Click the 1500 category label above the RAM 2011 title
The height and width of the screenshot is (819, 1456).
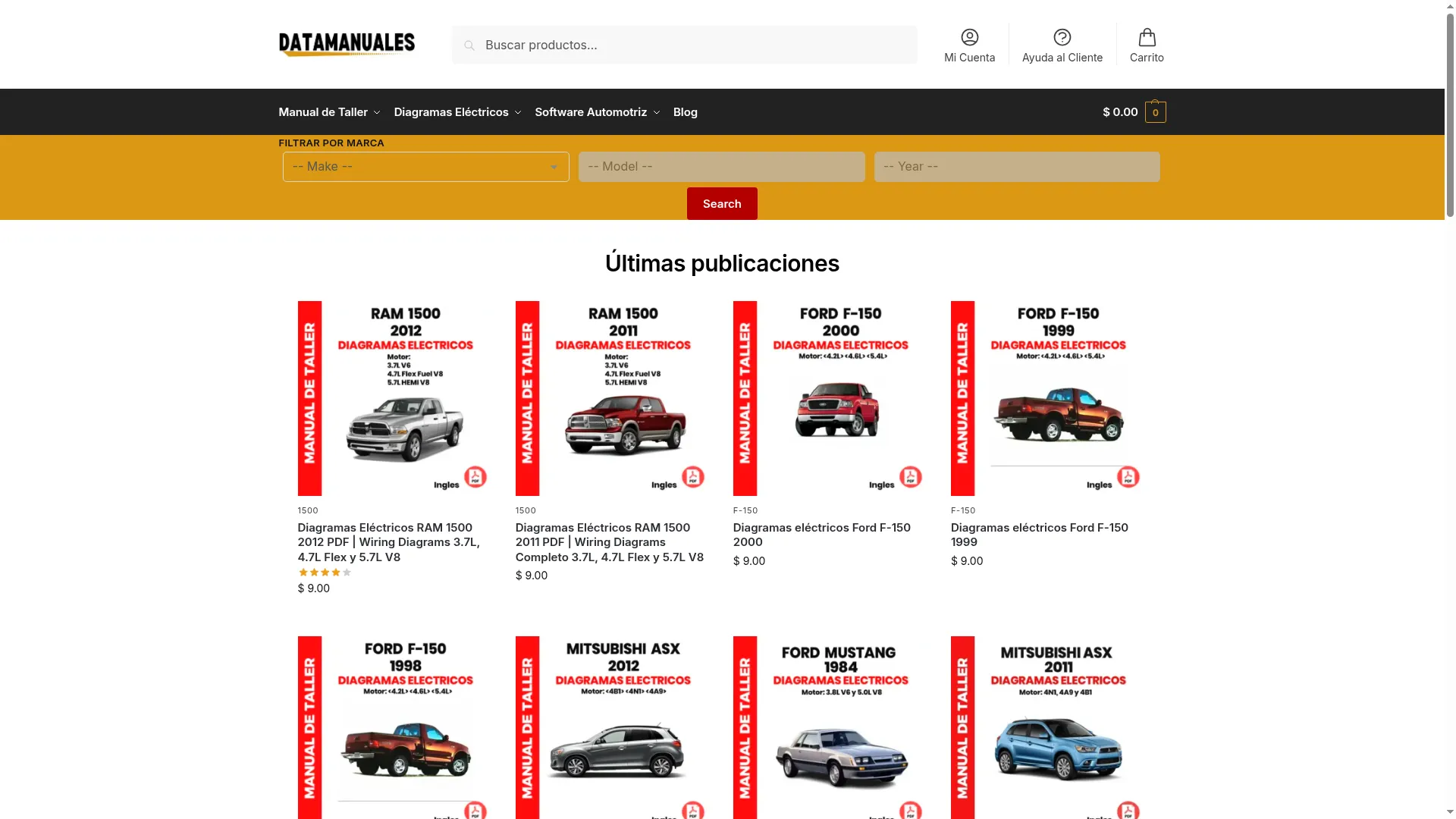(526, 510)
